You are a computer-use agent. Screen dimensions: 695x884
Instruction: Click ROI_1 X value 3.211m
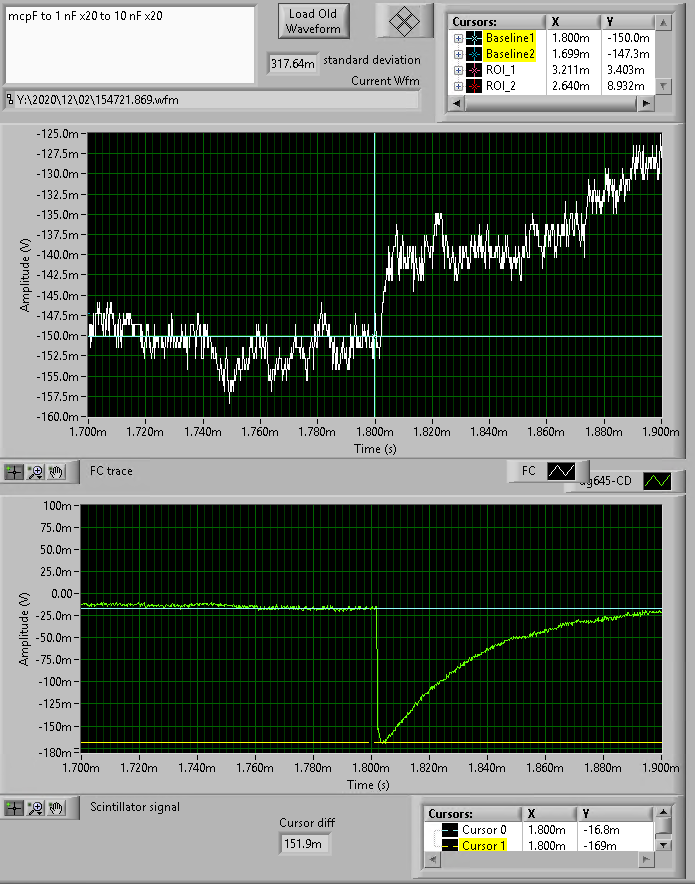tap(570, 70)
